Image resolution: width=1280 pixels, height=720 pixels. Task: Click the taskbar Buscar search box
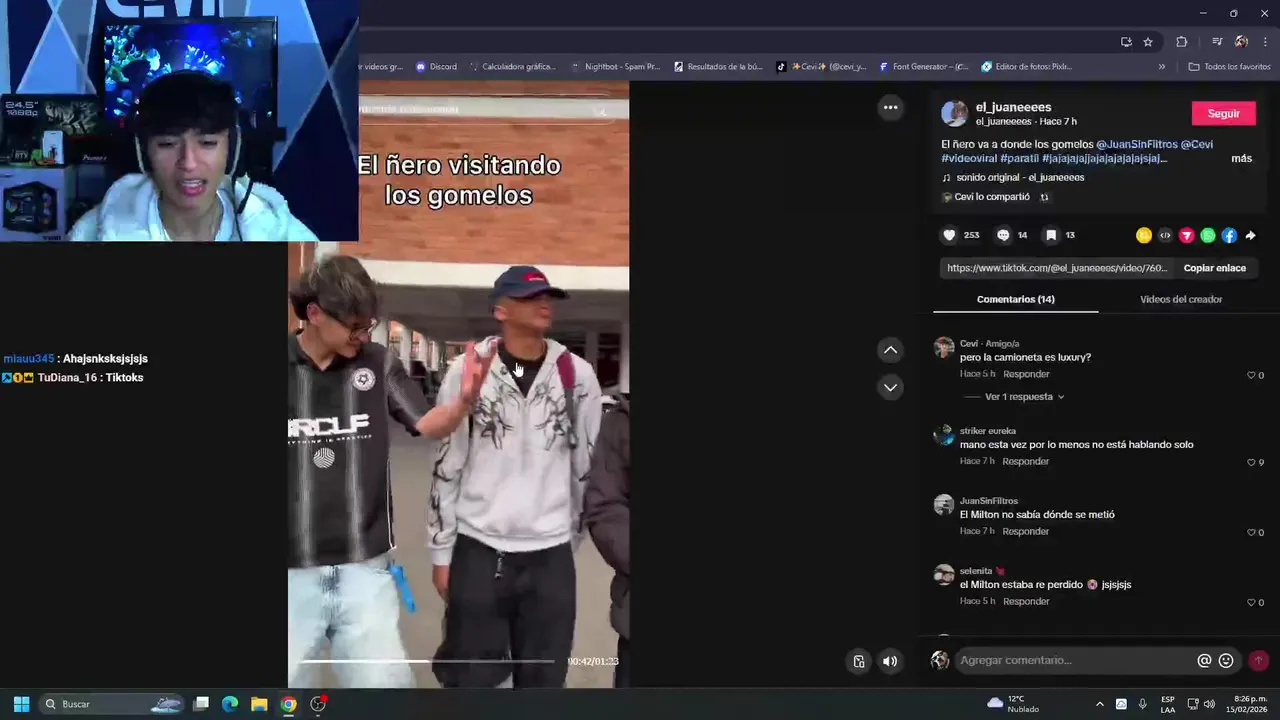coord(111,704)
